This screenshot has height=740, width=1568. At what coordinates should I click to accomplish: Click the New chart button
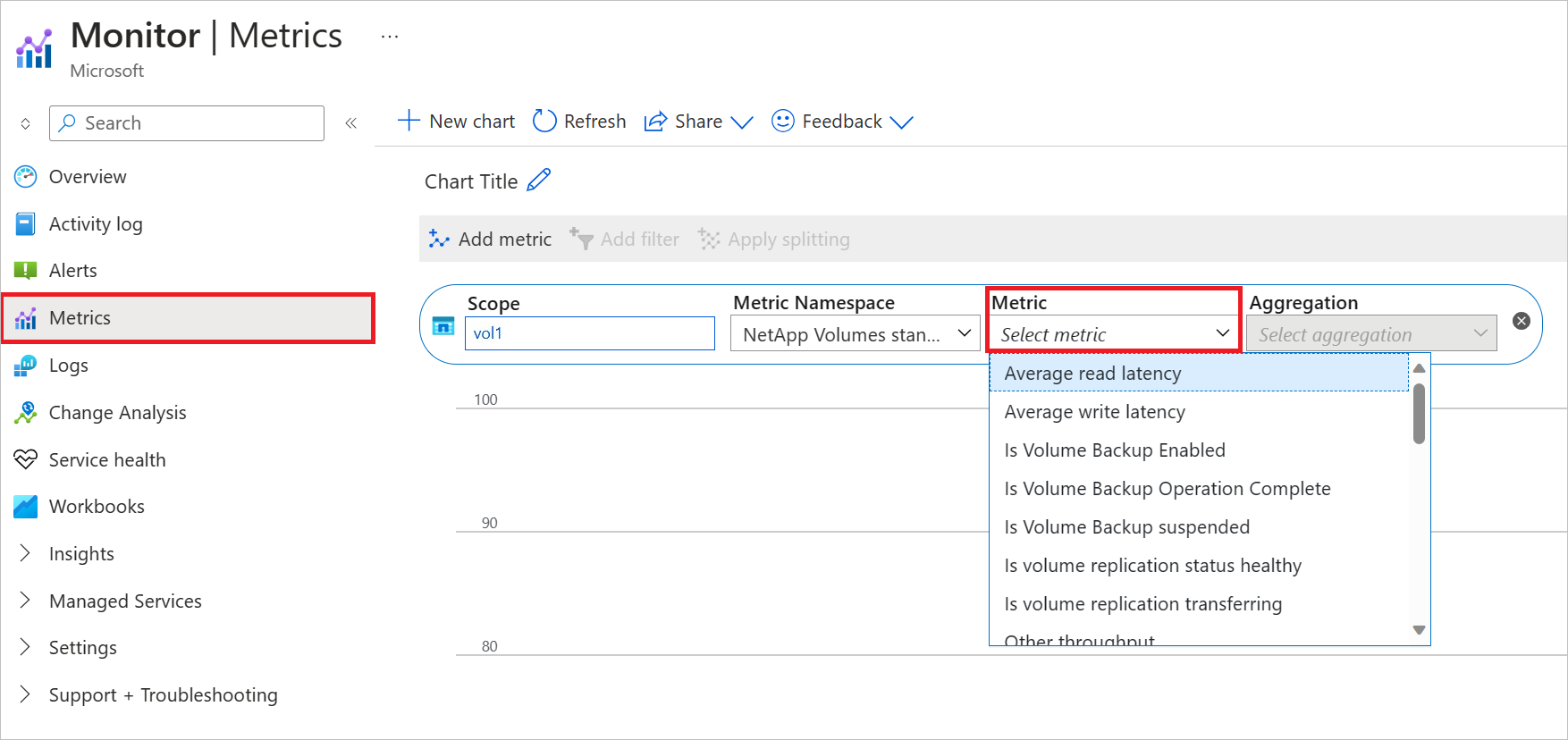tap(457, 121)
